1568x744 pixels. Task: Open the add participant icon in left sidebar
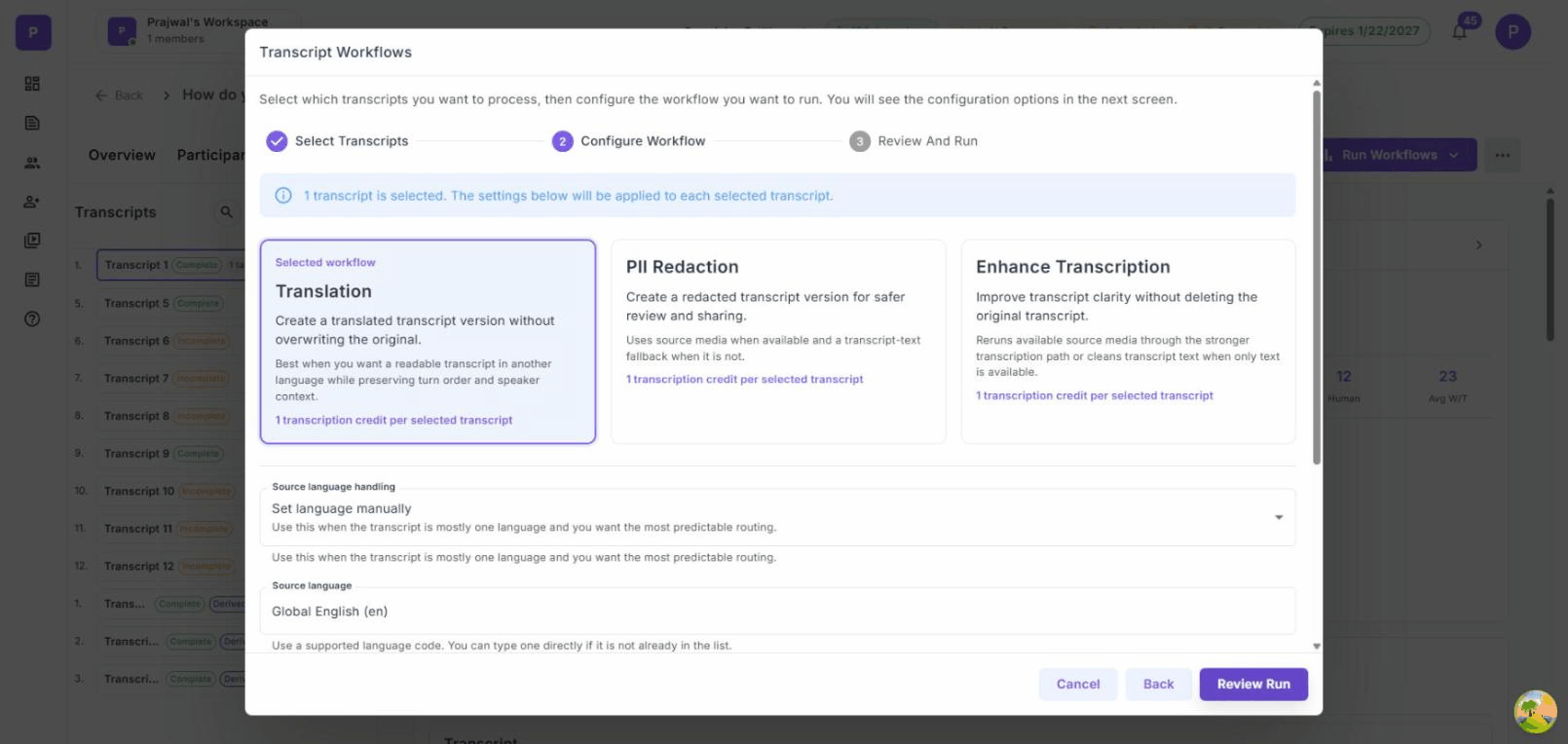tap(32, 202)
